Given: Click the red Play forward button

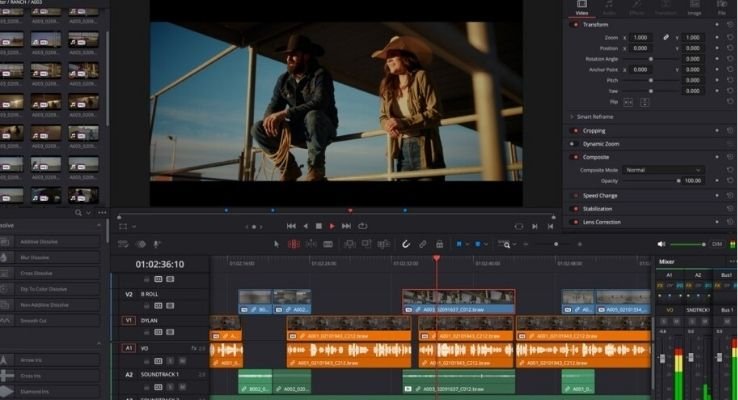Looking at the screenshot, I should pyautogui.click(x=332, y=226).
